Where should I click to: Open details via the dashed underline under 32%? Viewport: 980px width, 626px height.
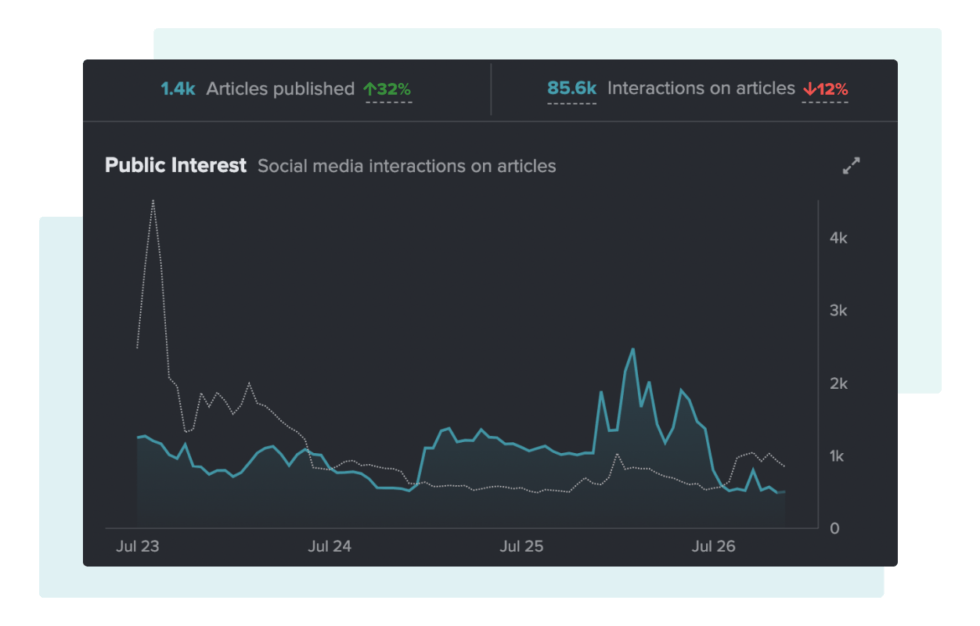click(388, 104)
